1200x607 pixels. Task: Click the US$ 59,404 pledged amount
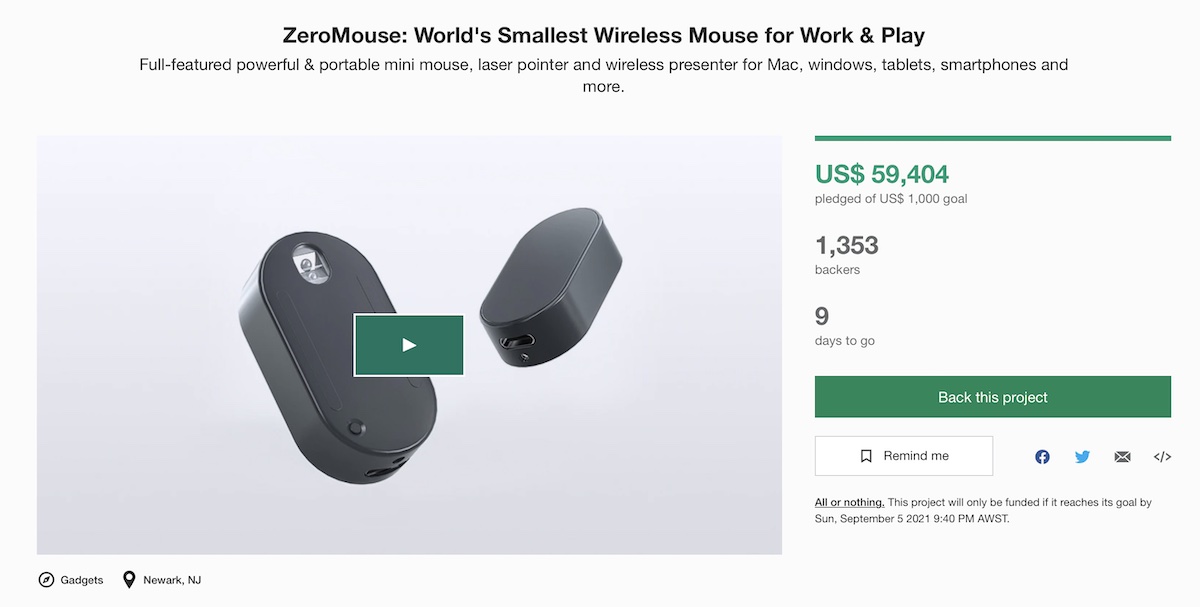[x=881, y=174]
